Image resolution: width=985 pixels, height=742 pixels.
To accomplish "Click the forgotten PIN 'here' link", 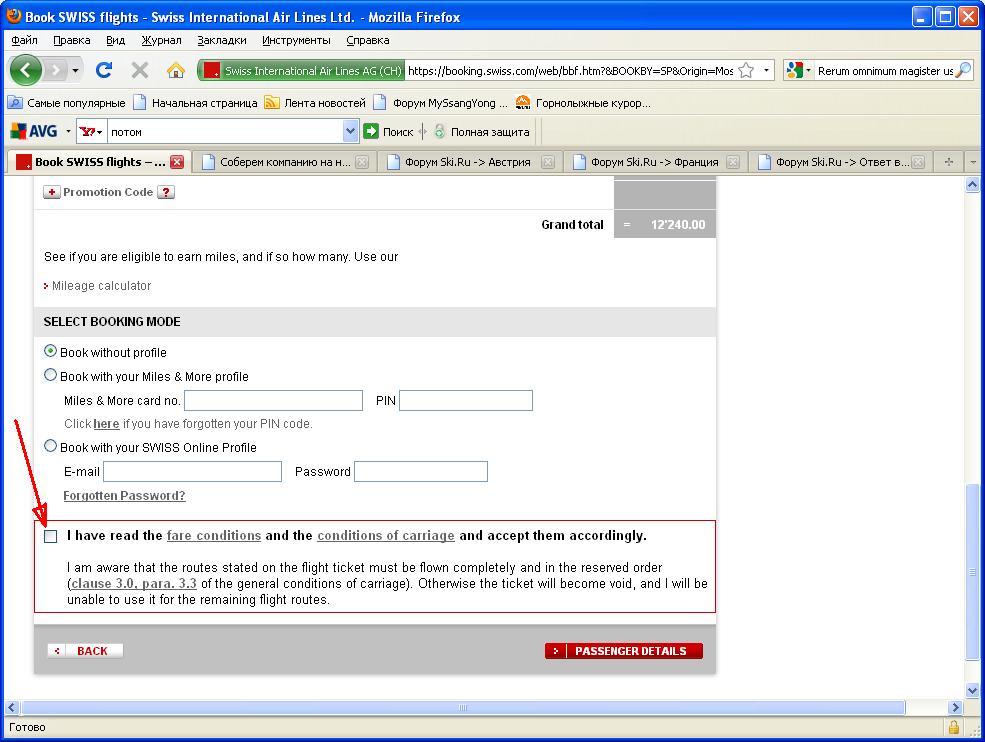I will (106, 424).
